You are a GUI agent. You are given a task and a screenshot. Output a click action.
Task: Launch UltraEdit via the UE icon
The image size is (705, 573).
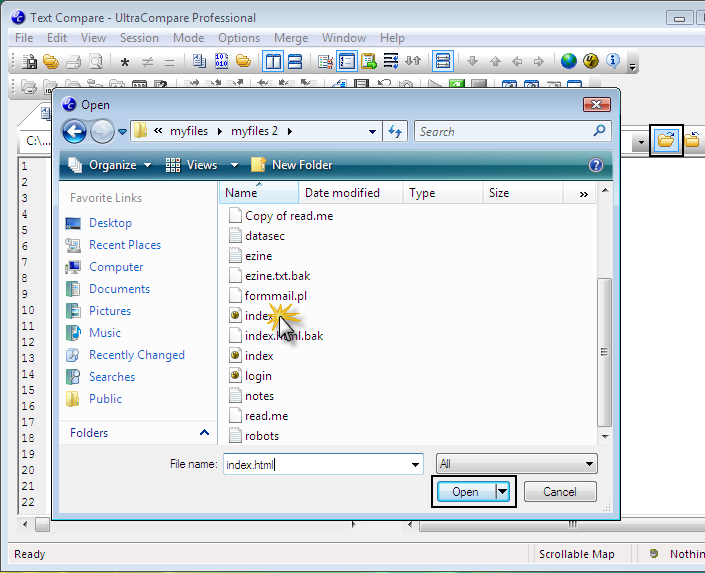591,61
